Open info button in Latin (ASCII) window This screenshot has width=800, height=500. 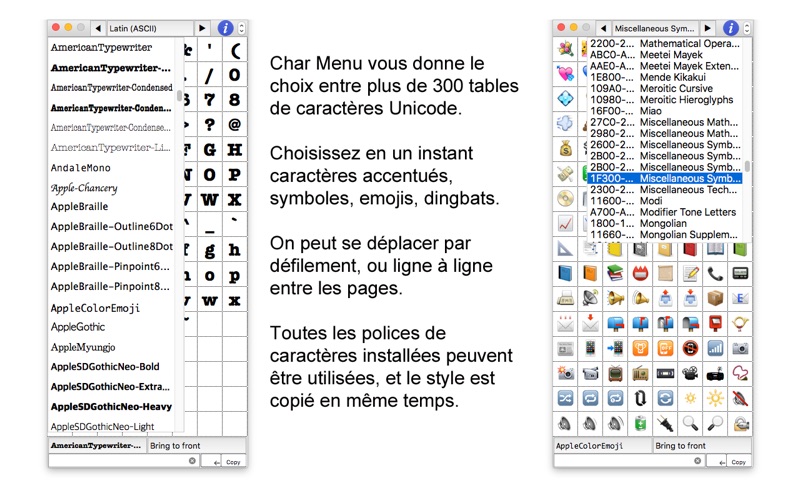pyautogui.click(x=226, y=28)
